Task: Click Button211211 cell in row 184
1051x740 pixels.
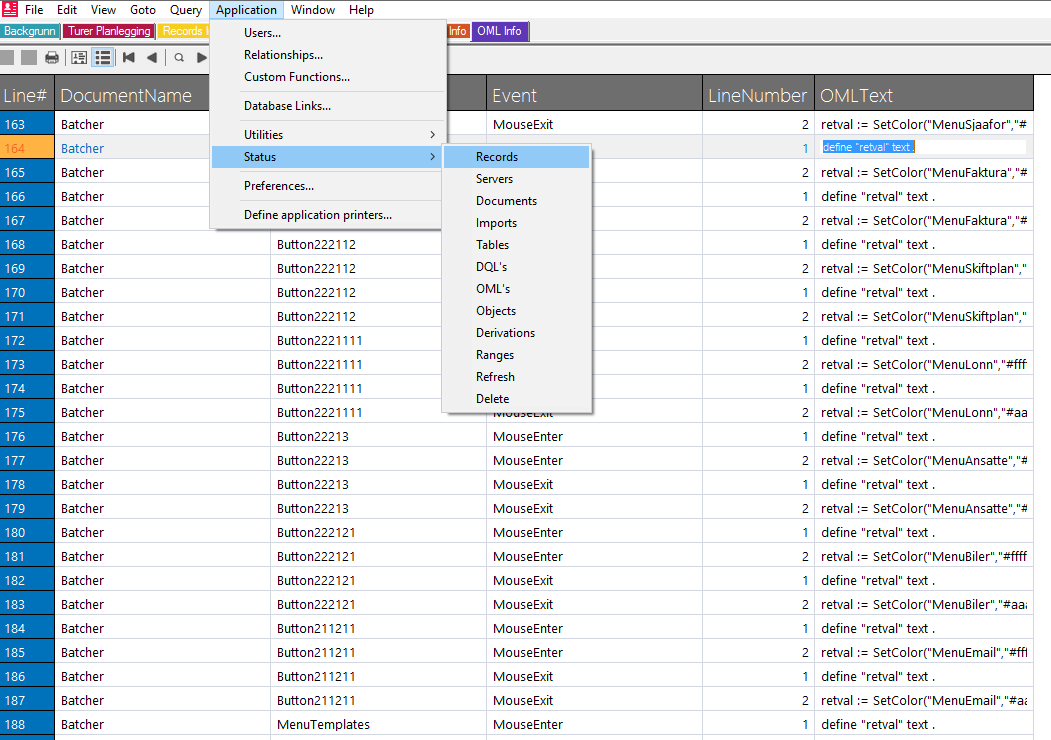Action: [x=379, y=628]
